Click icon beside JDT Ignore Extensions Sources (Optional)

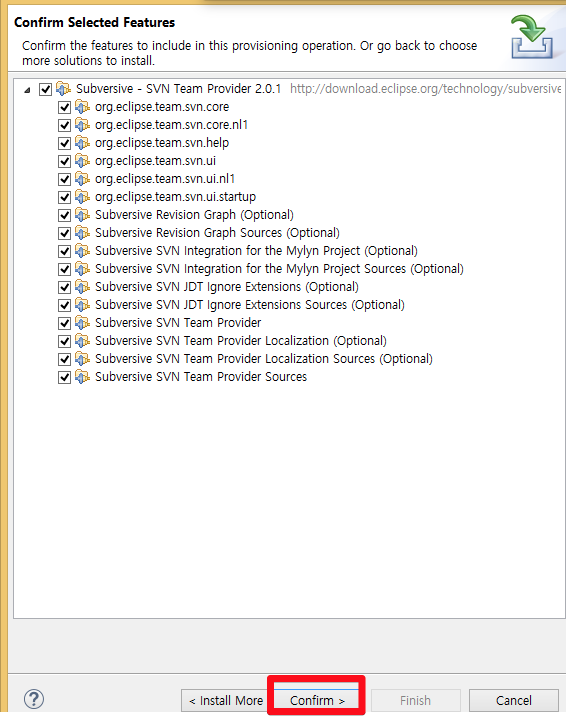click(82, 305)
